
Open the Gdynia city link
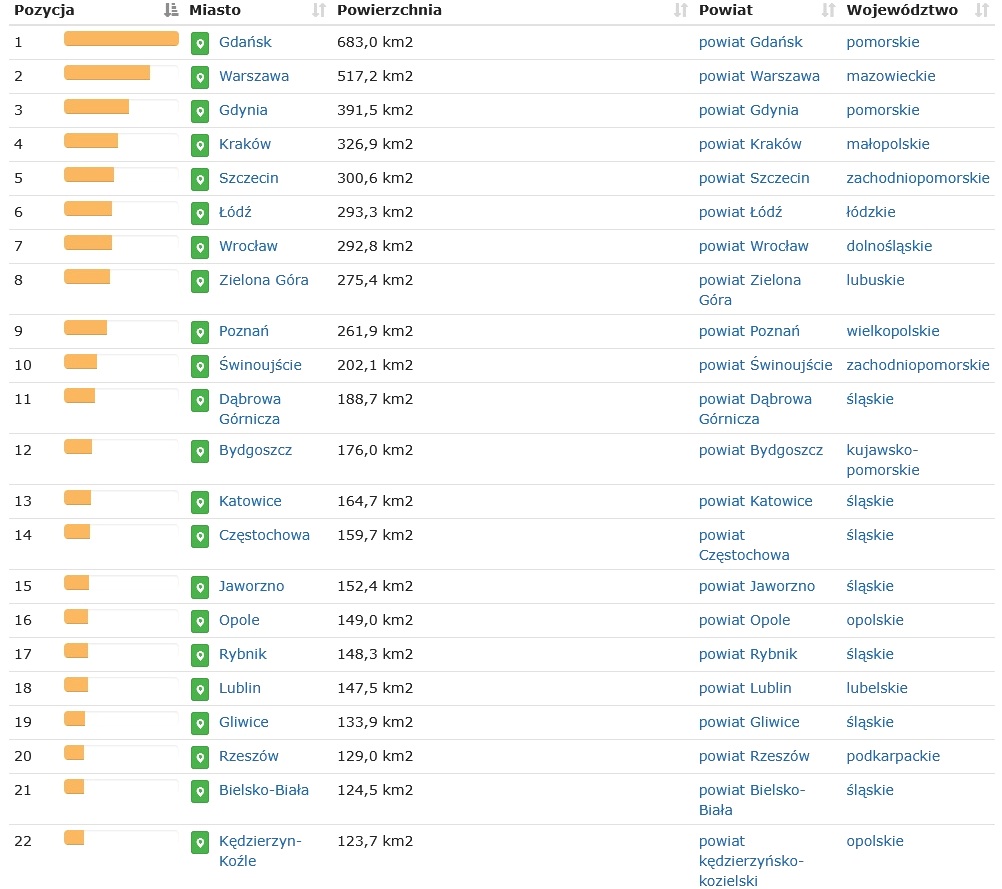click(243, 110)
